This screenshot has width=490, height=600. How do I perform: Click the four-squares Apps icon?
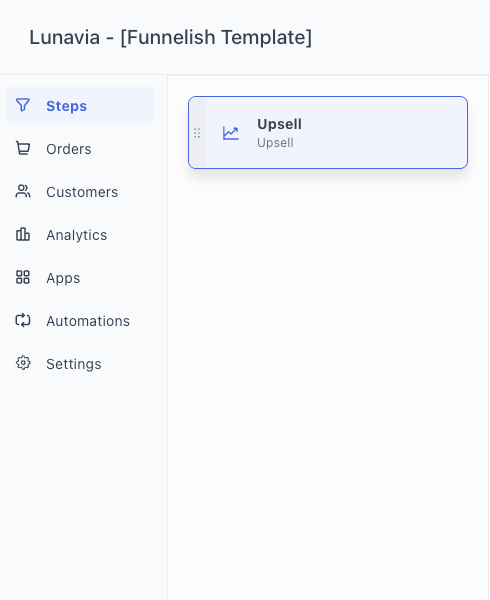(23, 277)
